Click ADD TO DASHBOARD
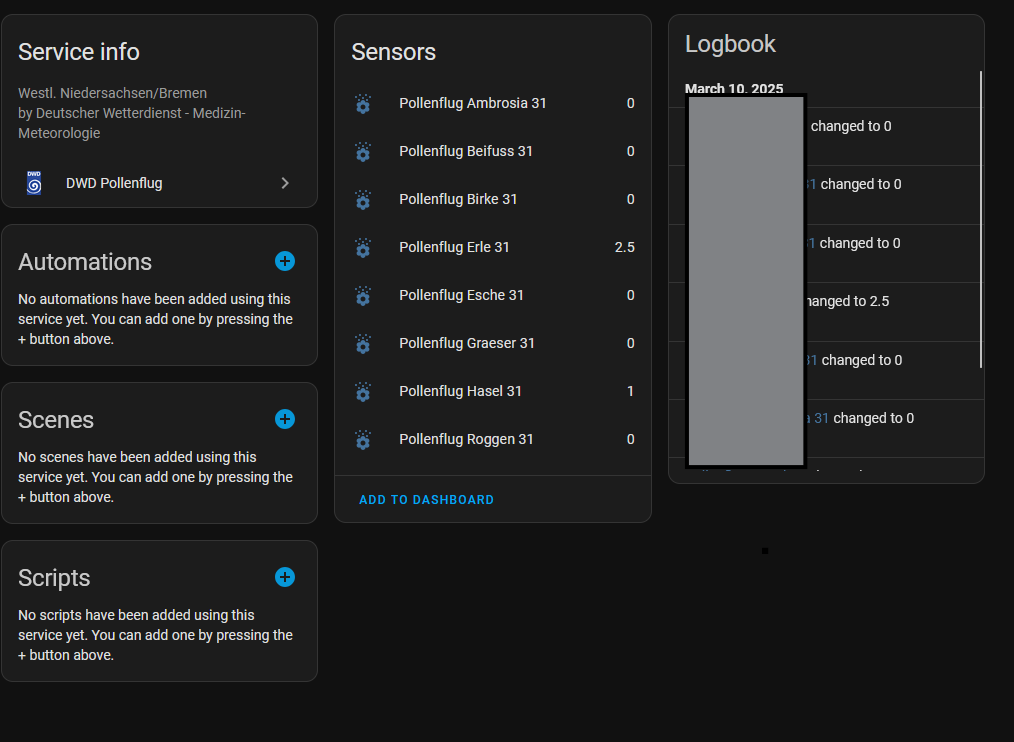 [x=426, y=499]
